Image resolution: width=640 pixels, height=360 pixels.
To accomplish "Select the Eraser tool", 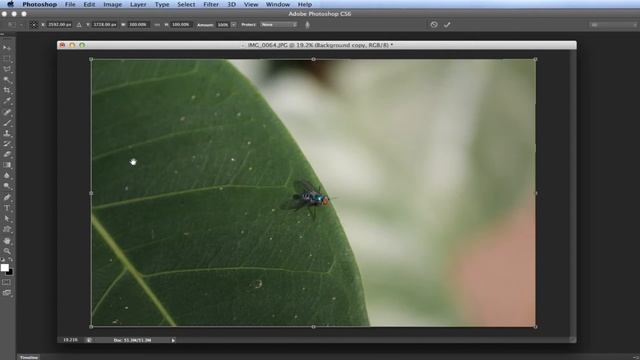I will (7, 154).
